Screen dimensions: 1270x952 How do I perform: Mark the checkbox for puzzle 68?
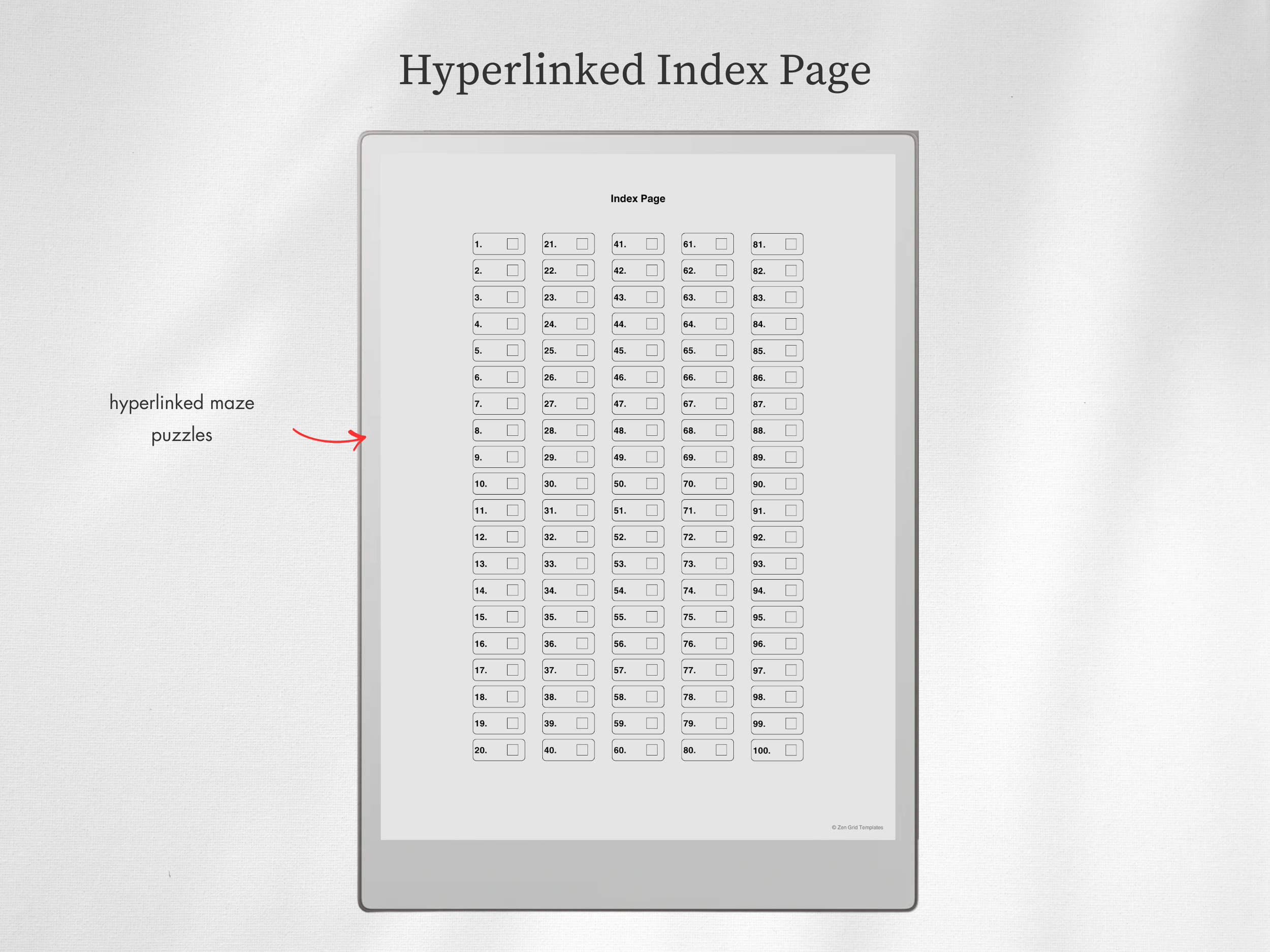point(721,431)
